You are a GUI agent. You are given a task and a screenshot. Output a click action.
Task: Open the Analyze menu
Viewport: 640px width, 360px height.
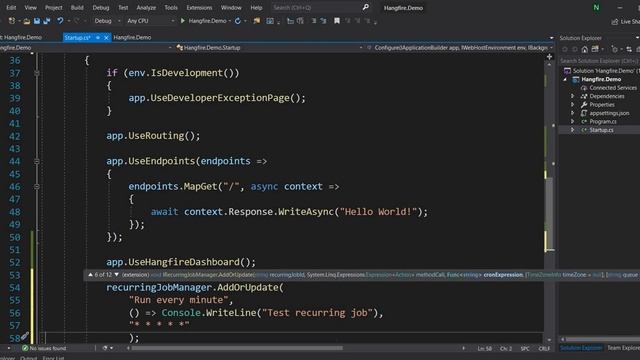(146, 7)
